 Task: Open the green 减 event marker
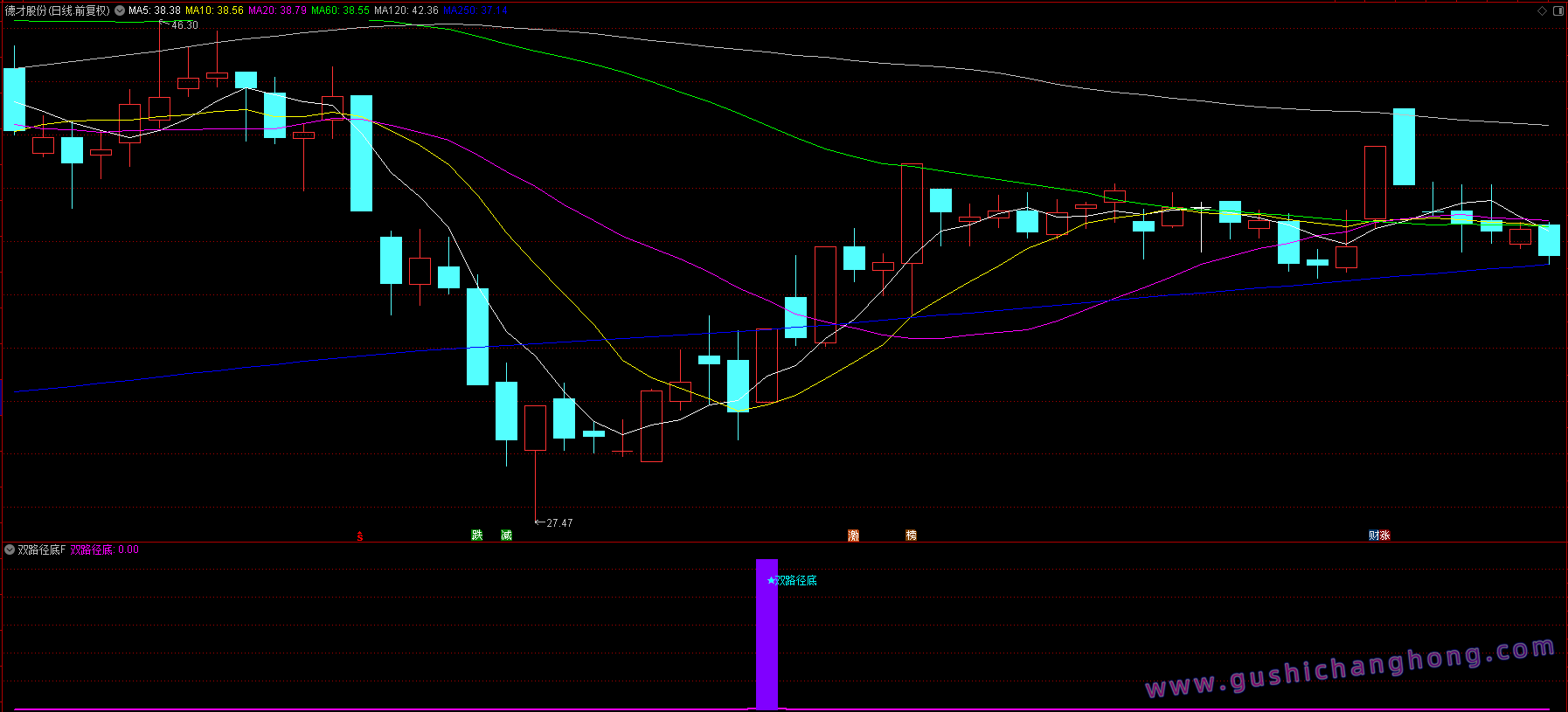coord(506,536)
